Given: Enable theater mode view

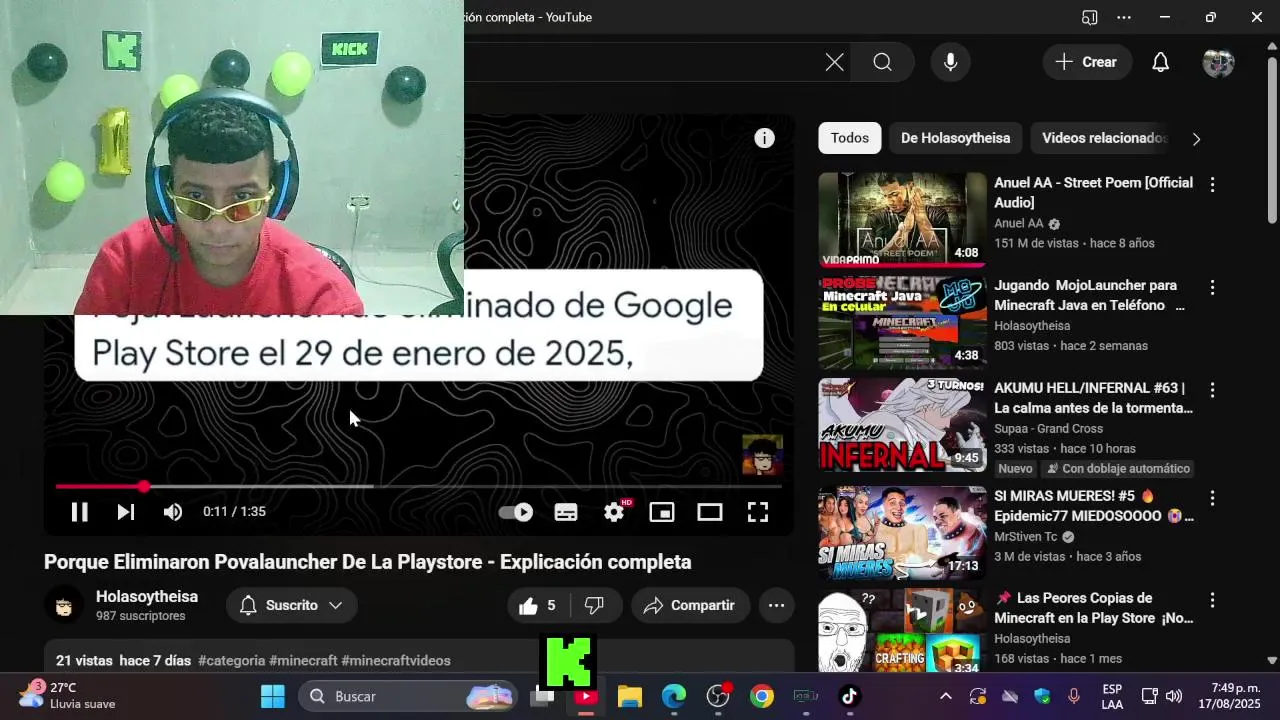Looking at the screenshot, I should point(710,512).
